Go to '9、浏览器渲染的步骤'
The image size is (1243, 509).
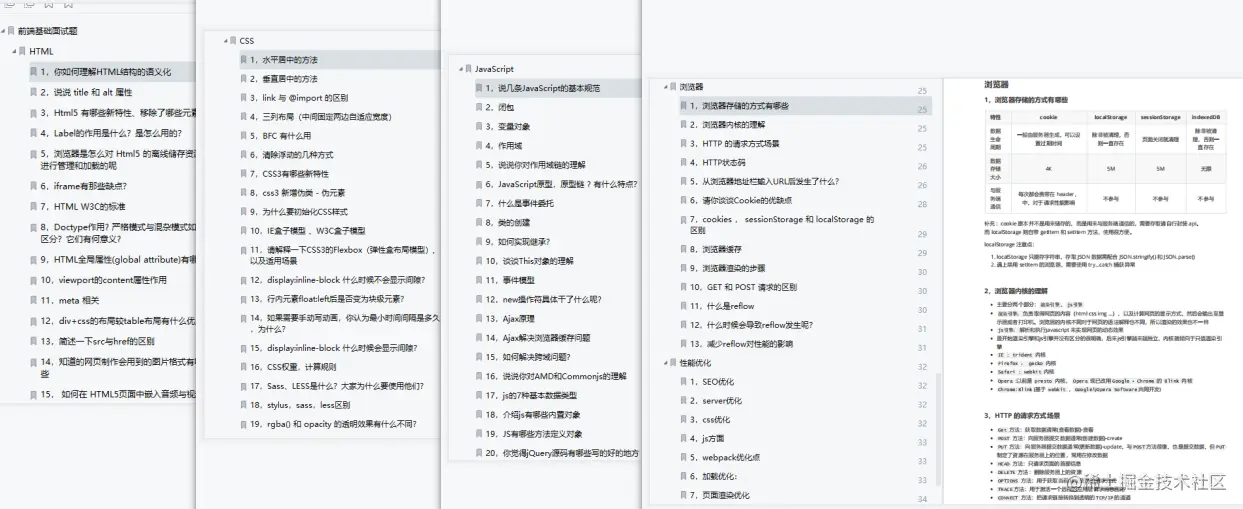[727, 268]
